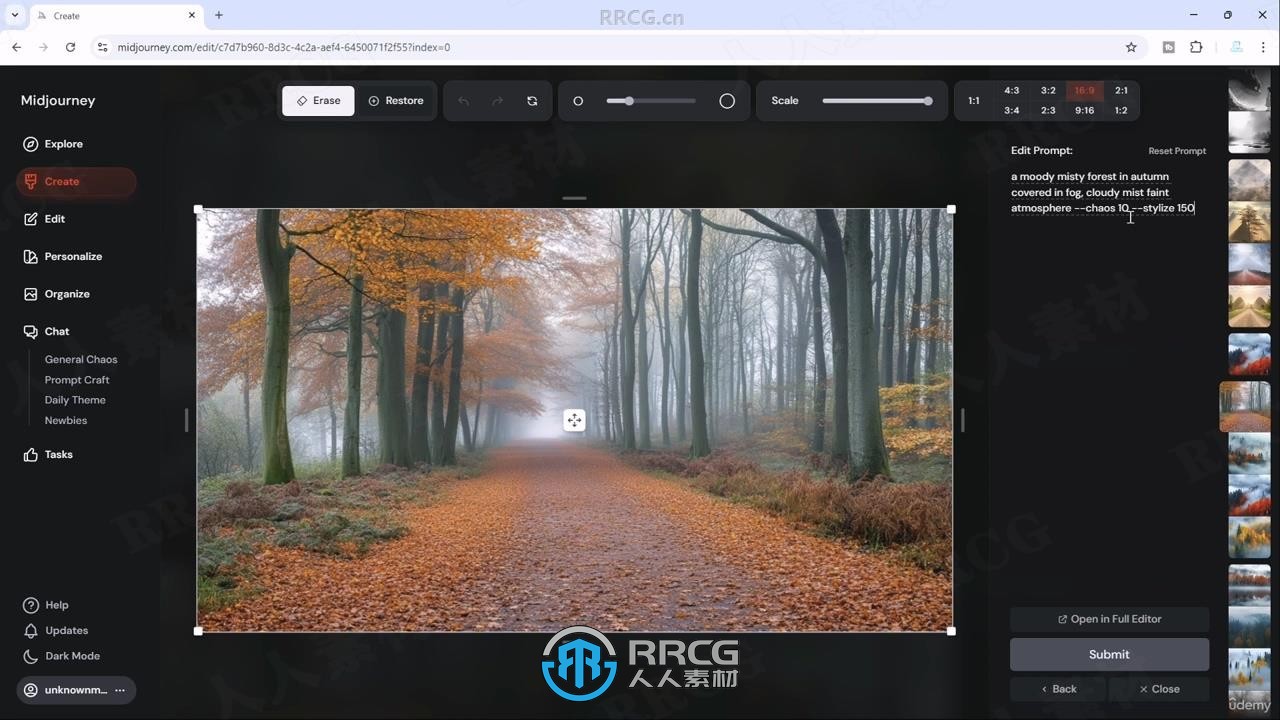Click the reset refresh icon in toolbar
The width and height of the screenshot is (1280, 720).
coord(532,101)
